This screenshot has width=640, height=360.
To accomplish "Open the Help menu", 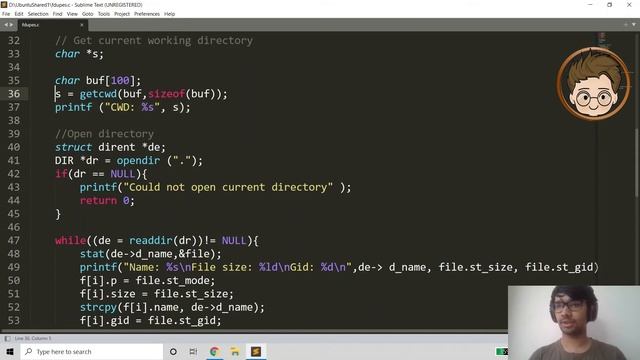I will [x=169, y=14].
